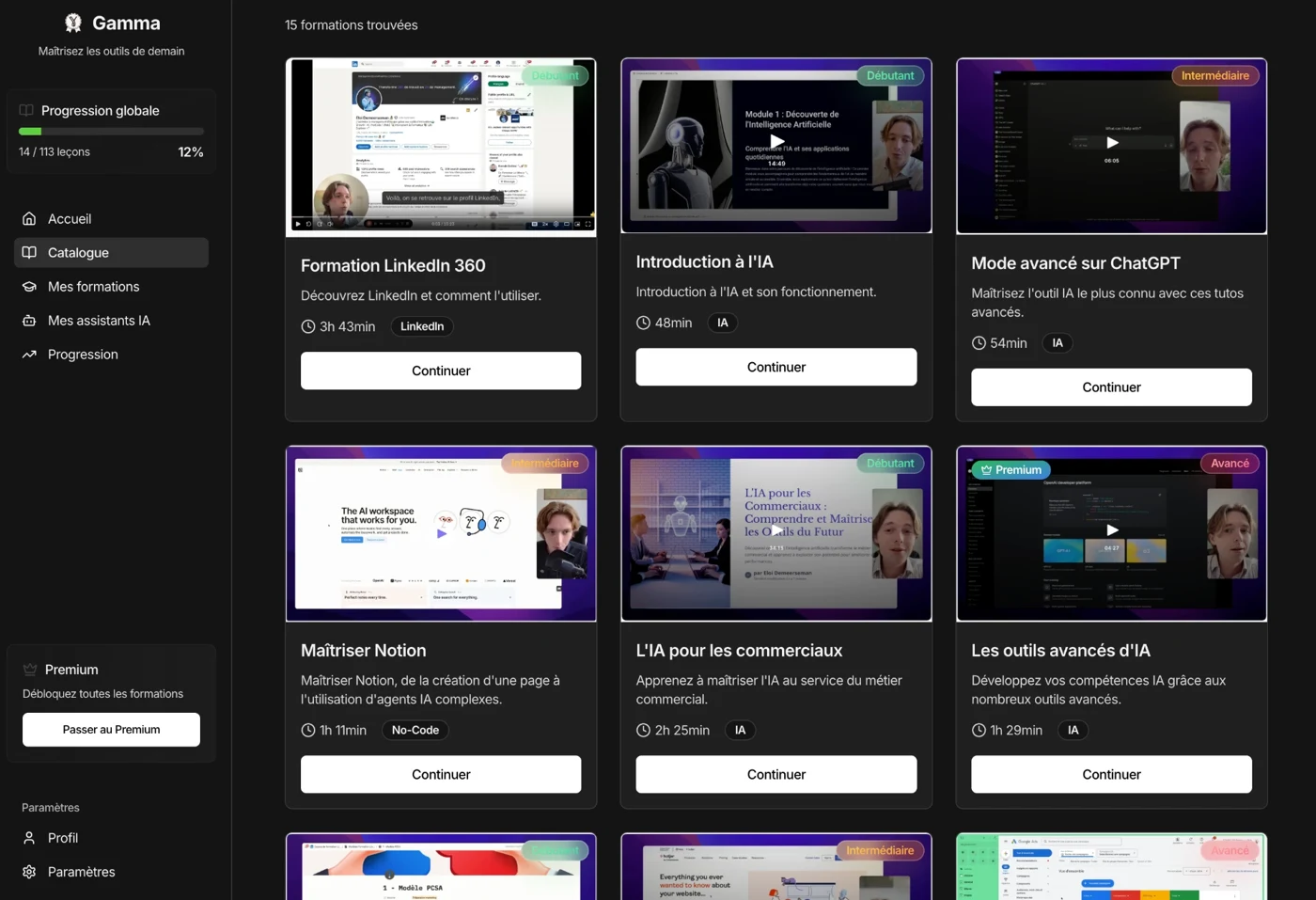Click the Accueil house icon
Screen dimensions: 1316x900
pyautogui.click(x=29, y=218)
